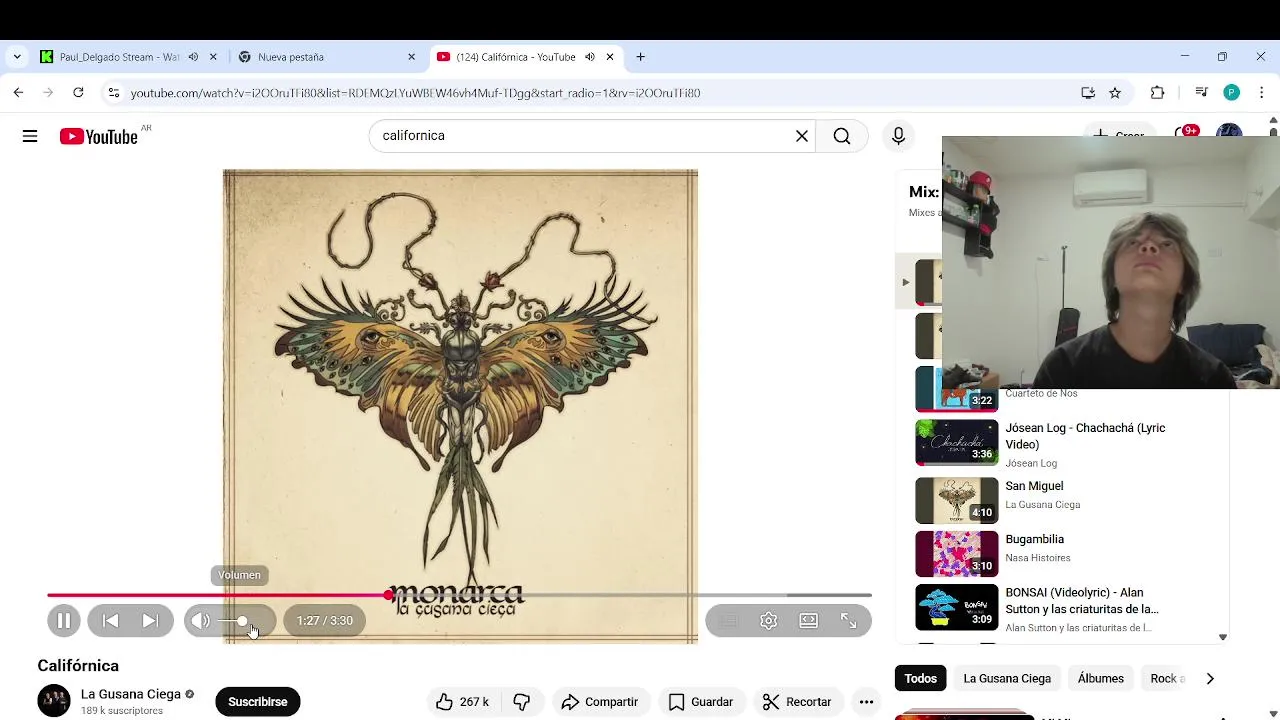Dislike the video
Image resolution: width=1280 pixels, height=720 pixels.
point(522,702)
